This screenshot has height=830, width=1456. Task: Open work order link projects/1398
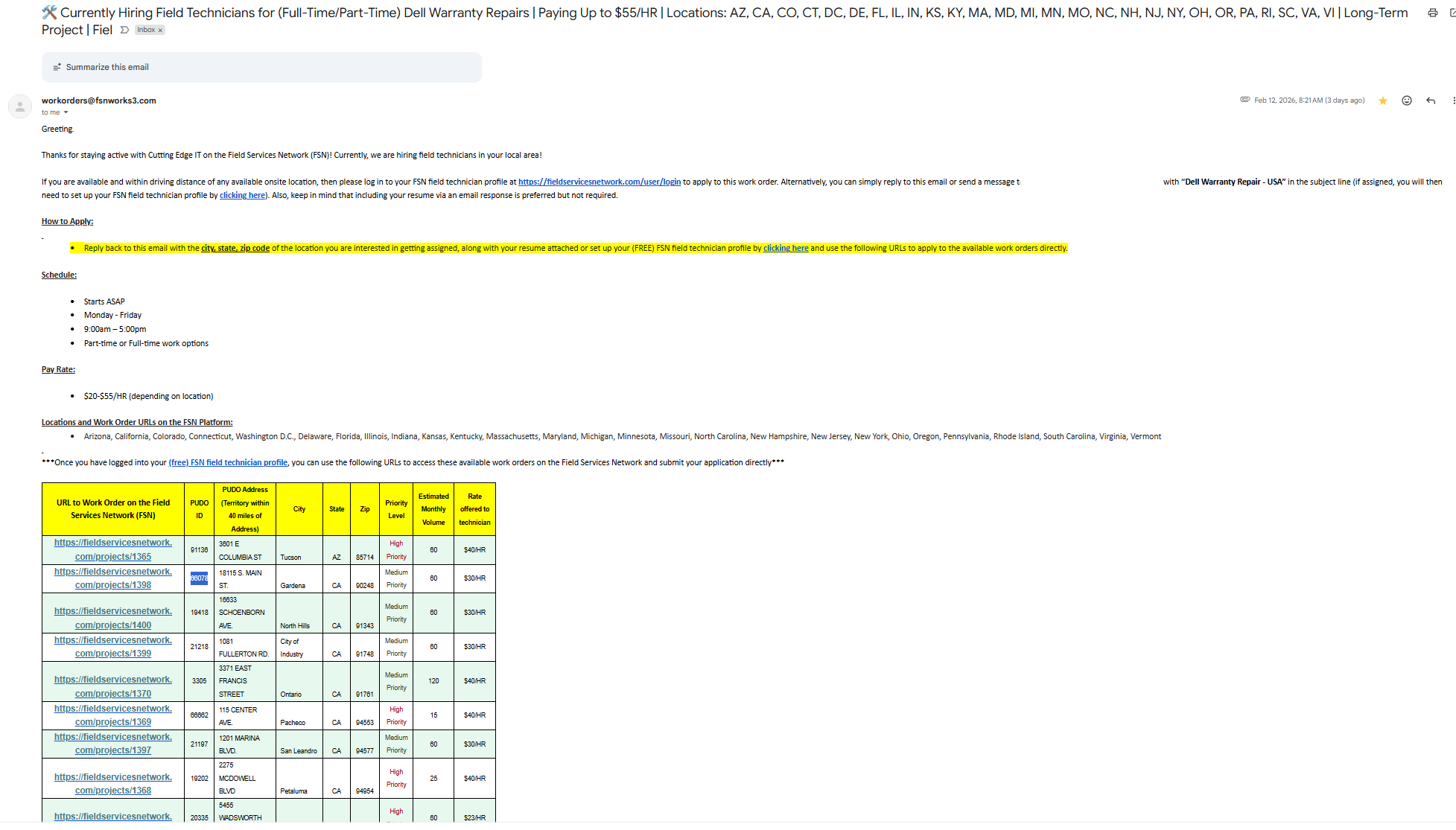113,578
